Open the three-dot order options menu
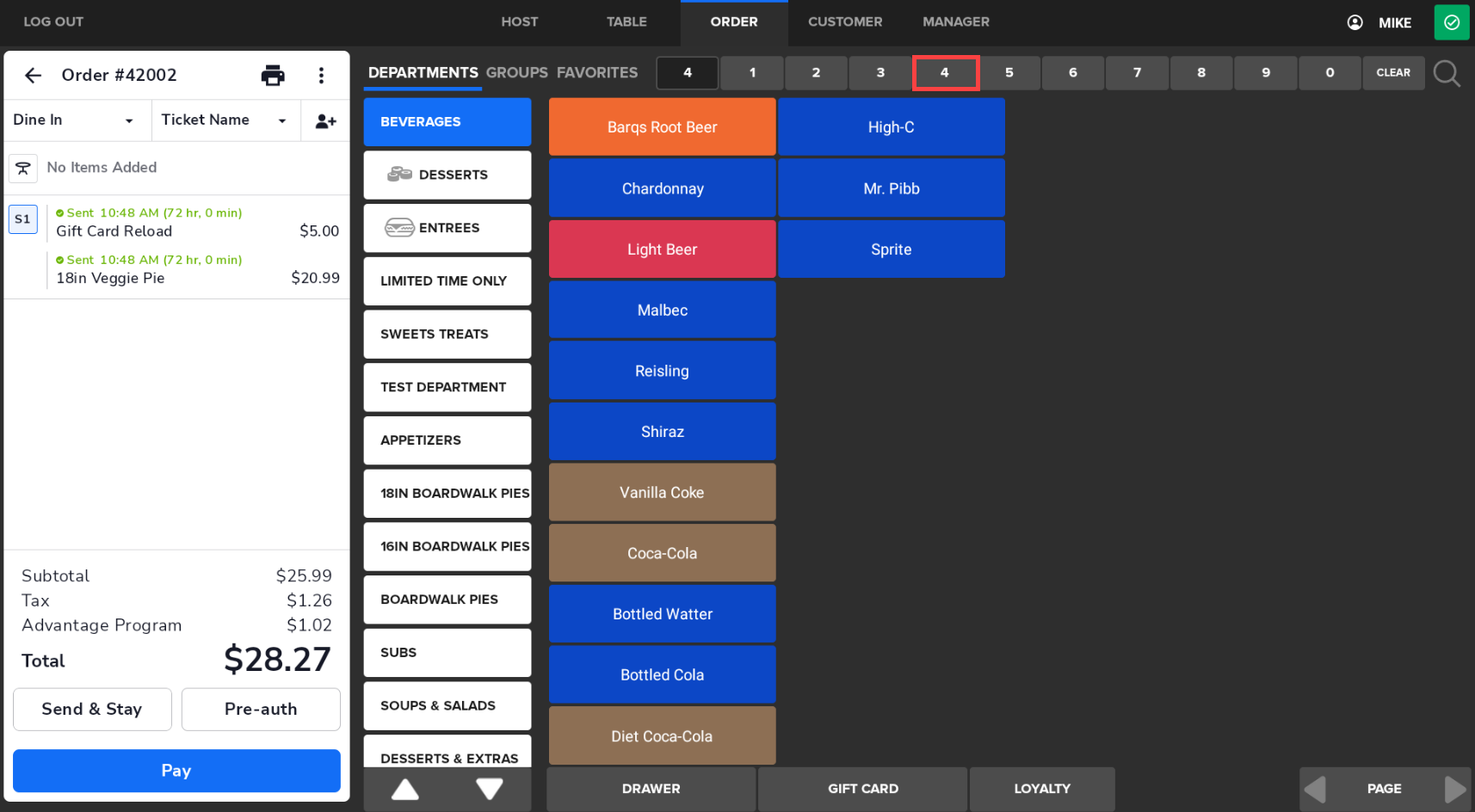The height and width of the screenshot is (812, 1475). click(x=321, y=76)
